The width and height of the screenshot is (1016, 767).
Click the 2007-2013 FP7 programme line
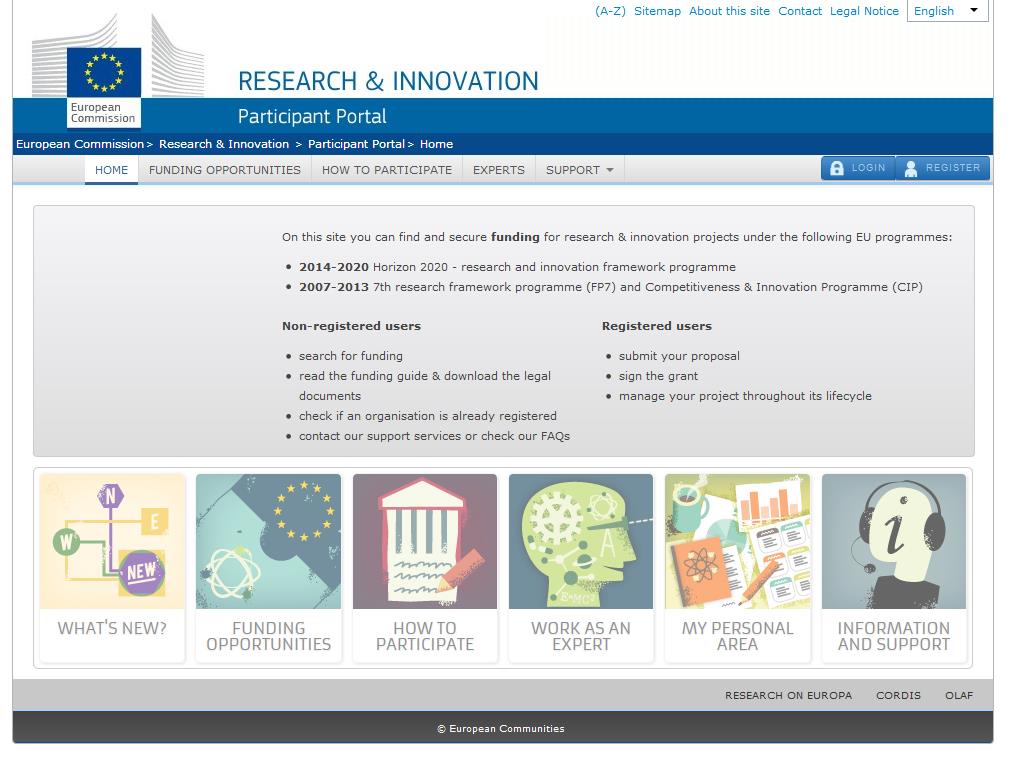[x=610, y=287]
